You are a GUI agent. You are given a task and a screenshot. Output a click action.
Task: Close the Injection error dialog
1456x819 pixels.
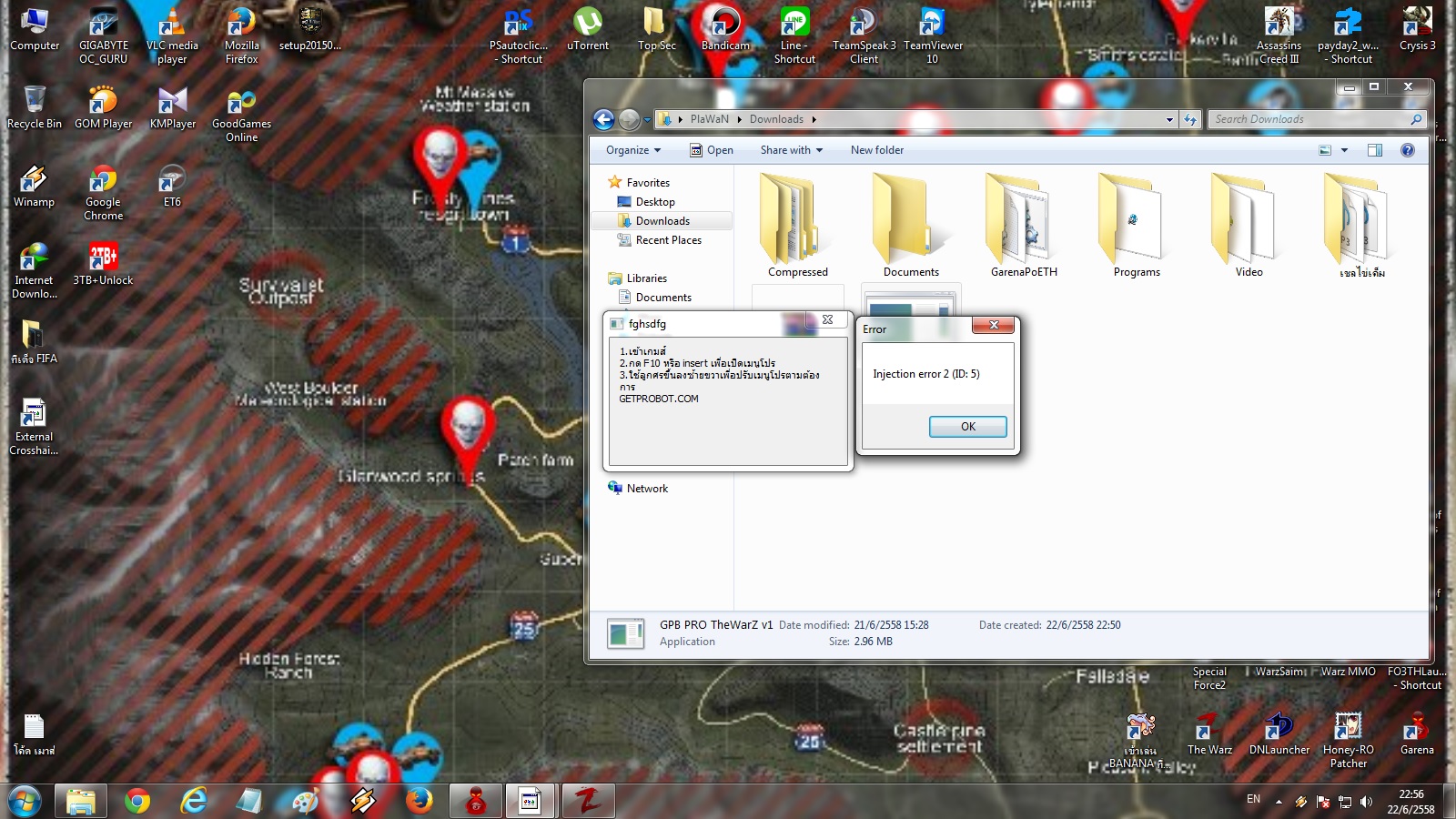point(994,325)
